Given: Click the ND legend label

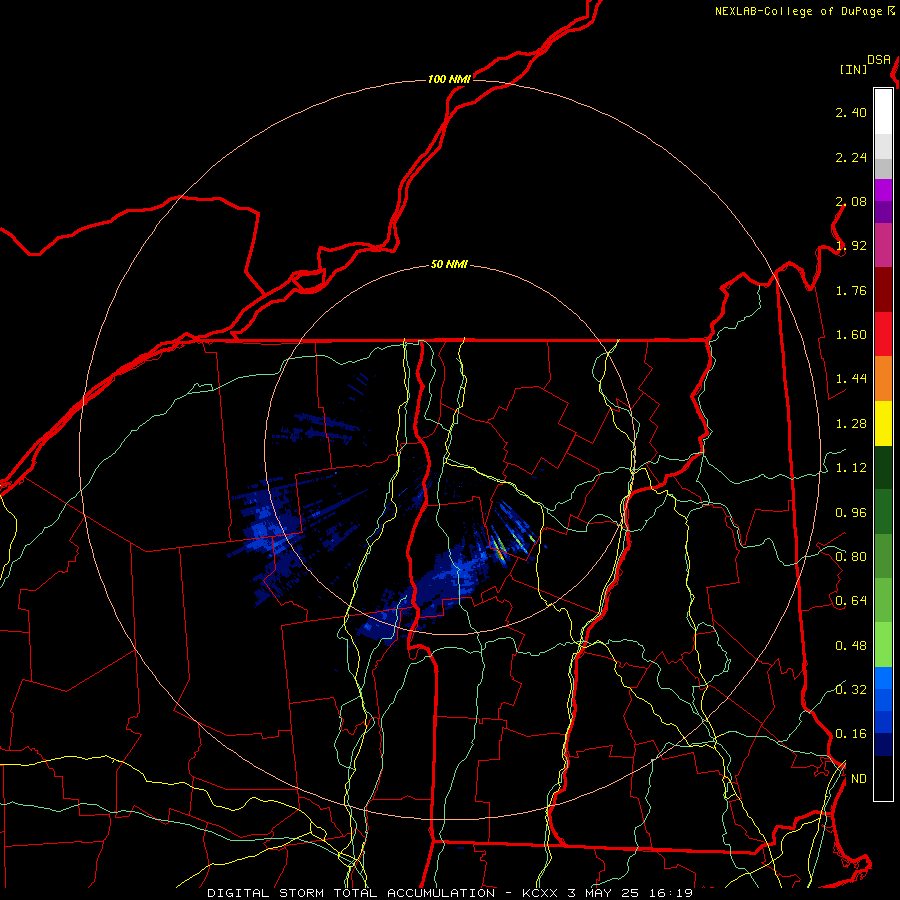Looking at the screenshot, I should [859, 779].
